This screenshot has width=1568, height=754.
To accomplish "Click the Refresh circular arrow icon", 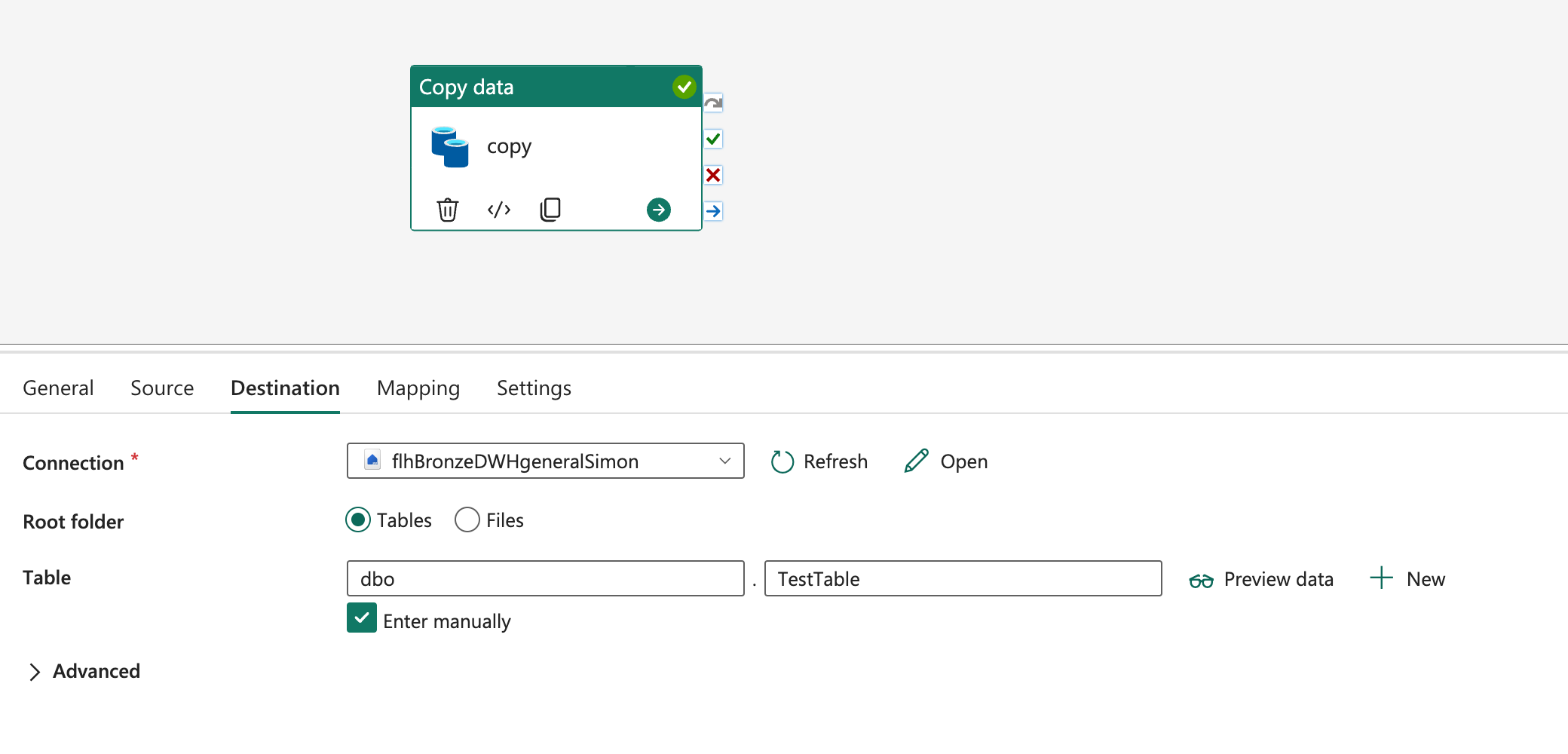I will [782, 461].
